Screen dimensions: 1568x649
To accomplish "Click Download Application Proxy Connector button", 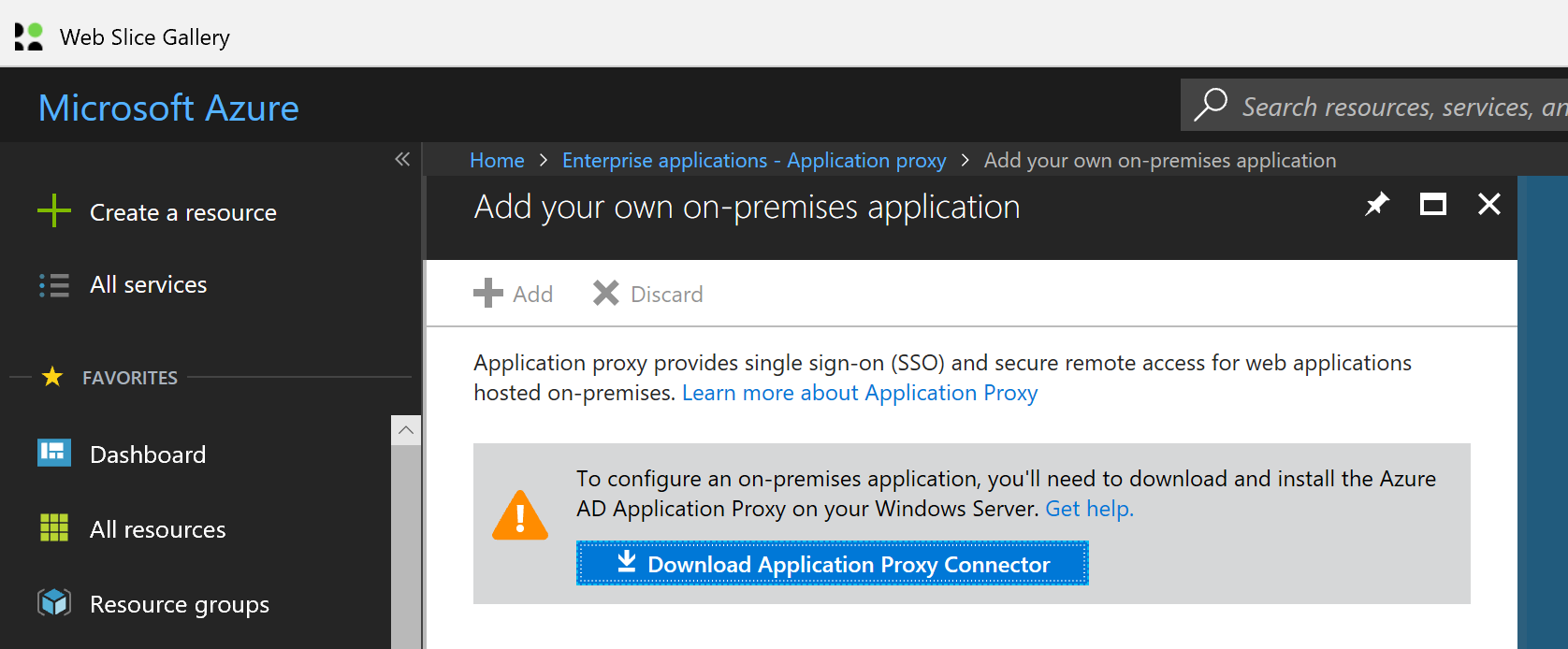I will (833, 563).
